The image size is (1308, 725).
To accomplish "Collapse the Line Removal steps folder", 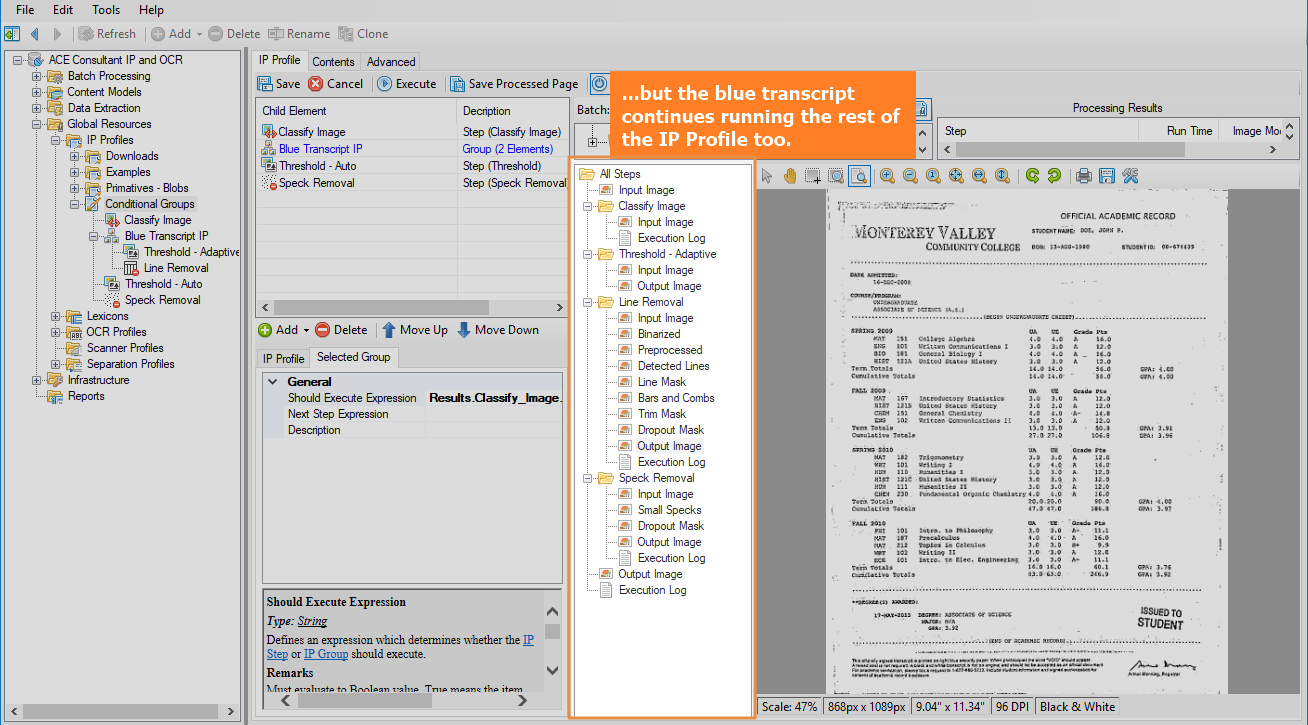I will tap(588, 302).
